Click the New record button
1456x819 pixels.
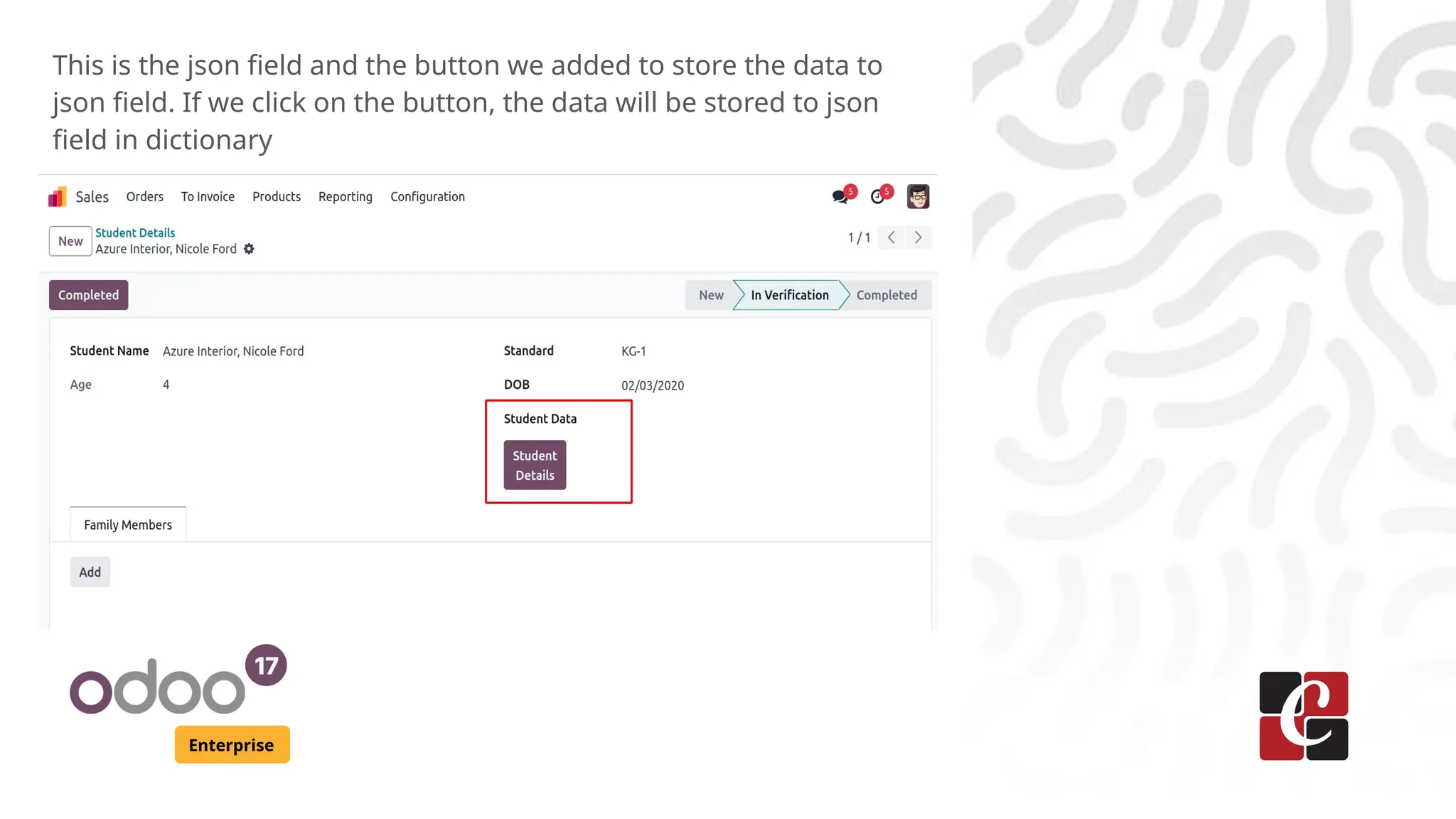pos(70,241)
